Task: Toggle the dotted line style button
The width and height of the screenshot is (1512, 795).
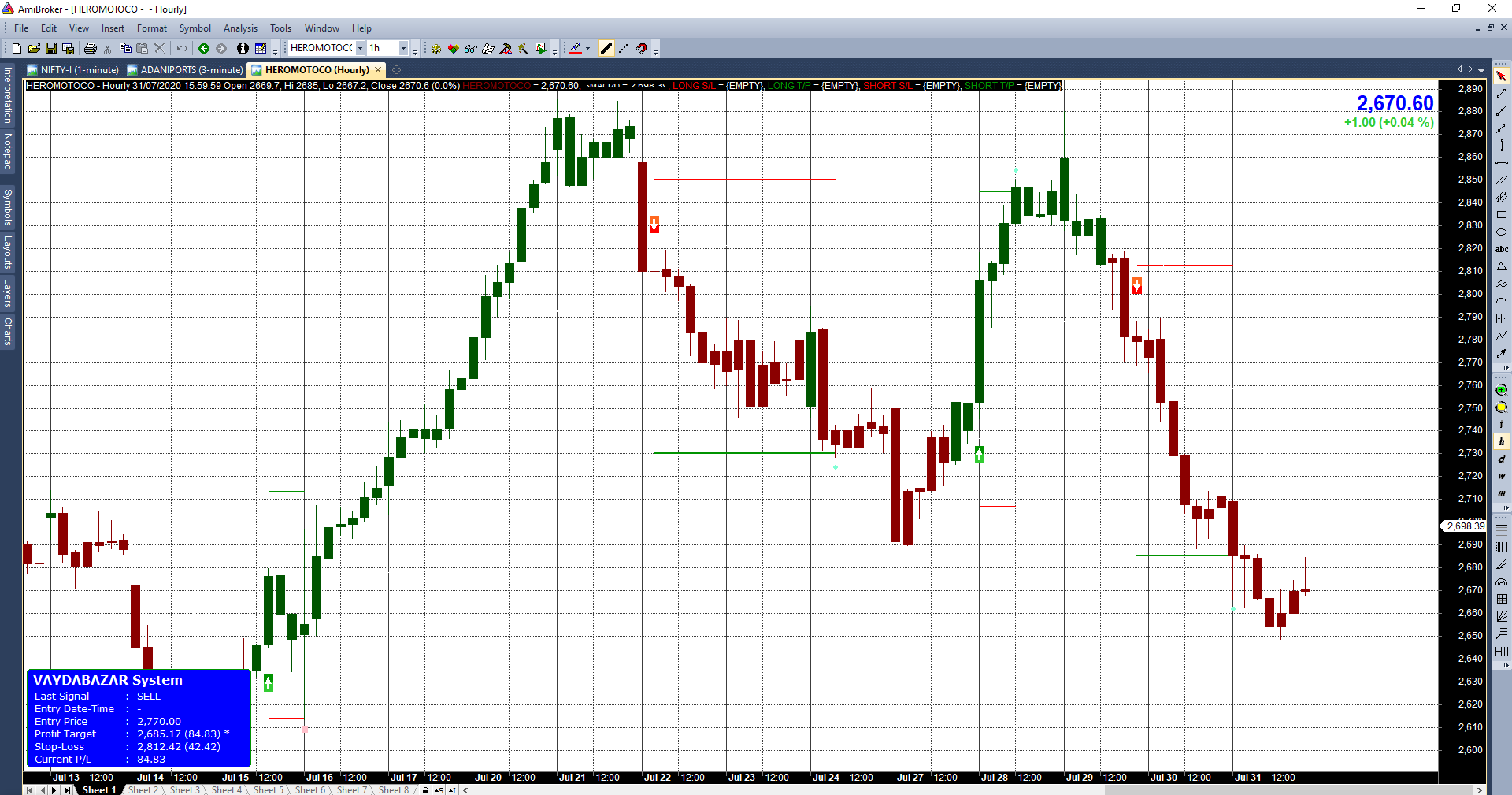Action: [x=624, y=49]
